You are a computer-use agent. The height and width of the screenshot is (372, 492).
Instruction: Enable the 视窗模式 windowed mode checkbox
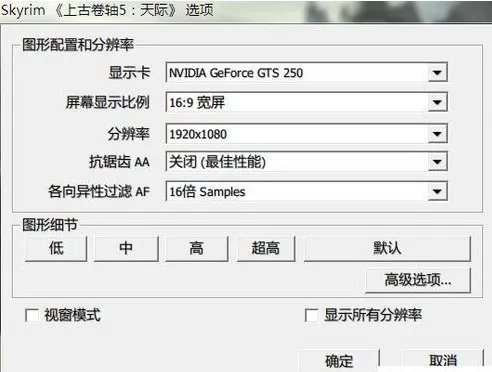[32, 315]
